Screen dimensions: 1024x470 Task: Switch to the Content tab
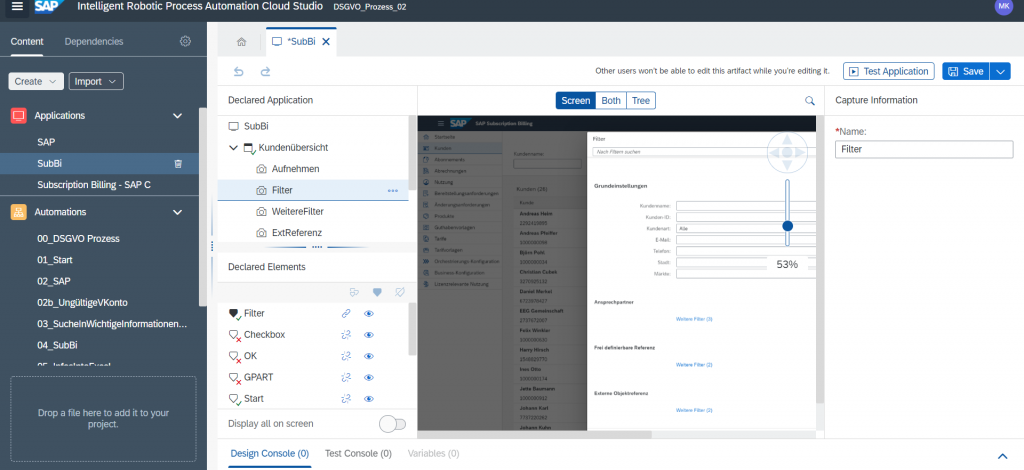(x=27, y=41)
